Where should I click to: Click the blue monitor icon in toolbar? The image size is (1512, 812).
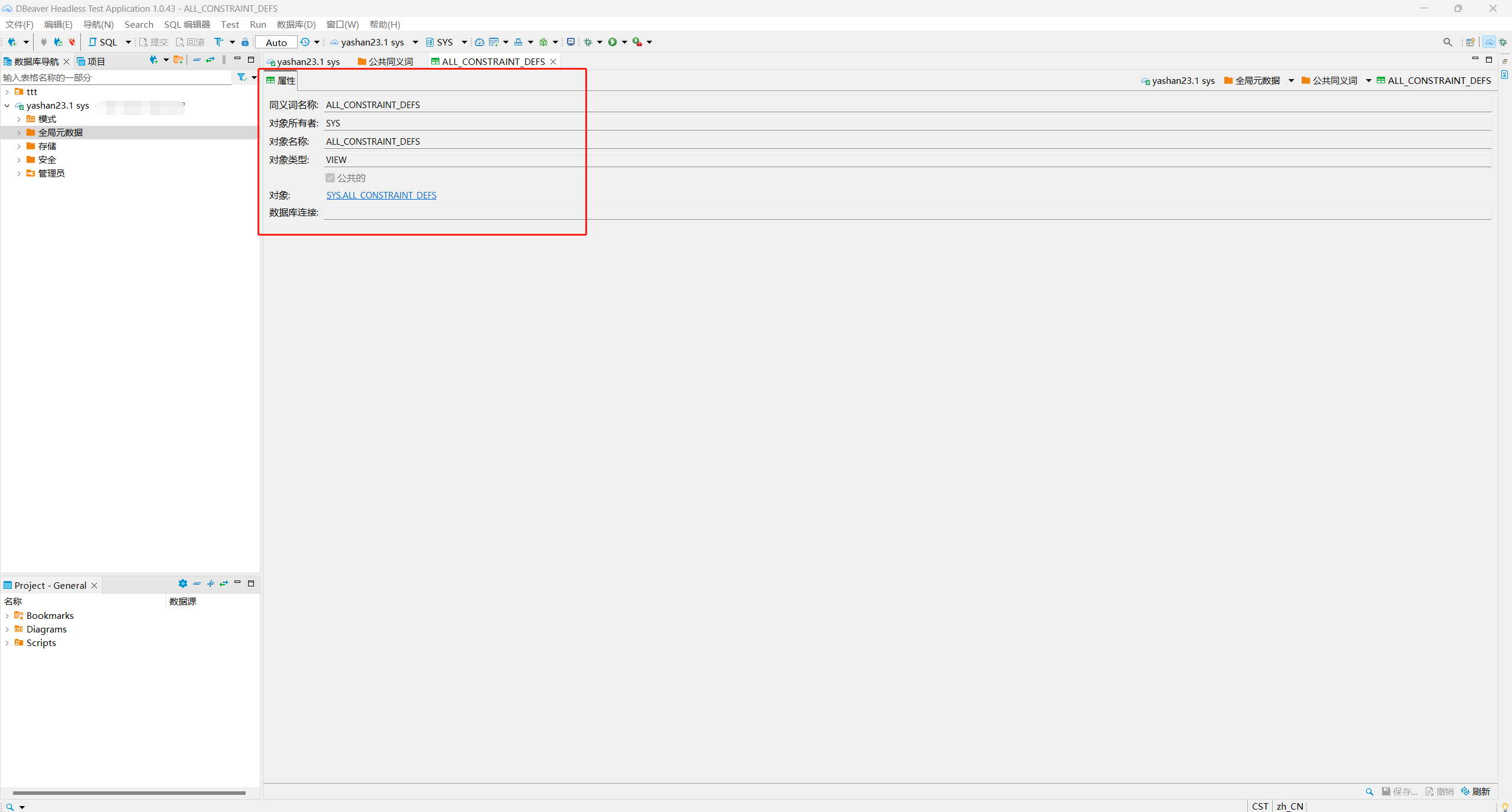pos(571,42)
